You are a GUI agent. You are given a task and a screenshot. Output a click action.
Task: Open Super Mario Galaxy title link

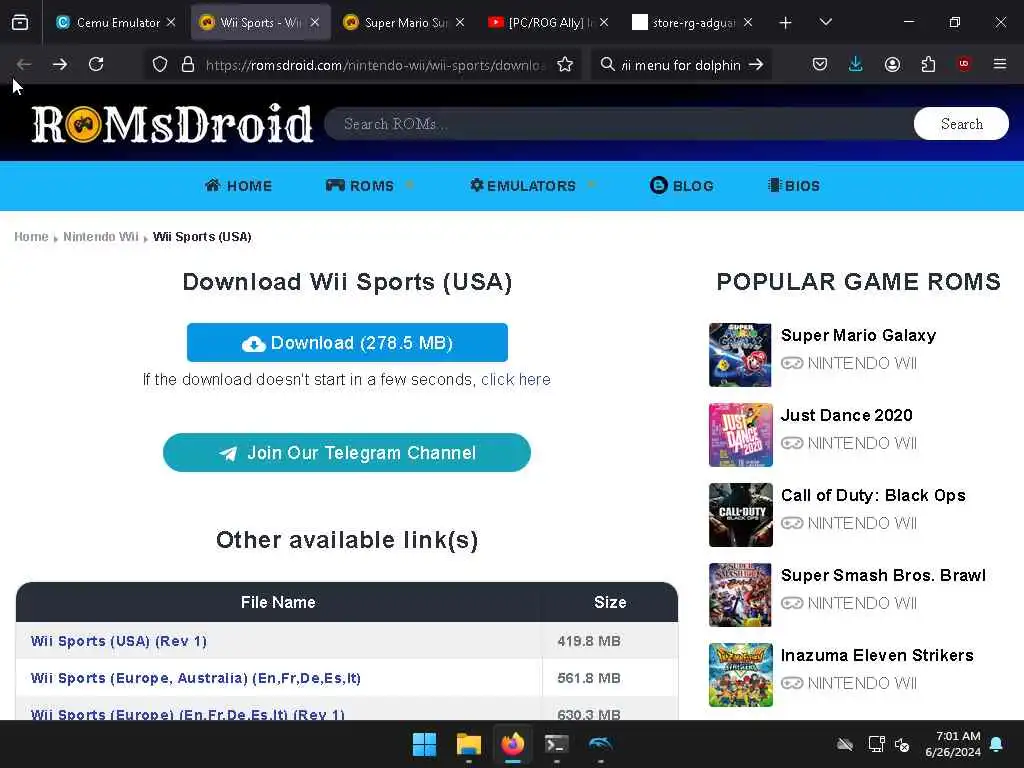(858, 336)
